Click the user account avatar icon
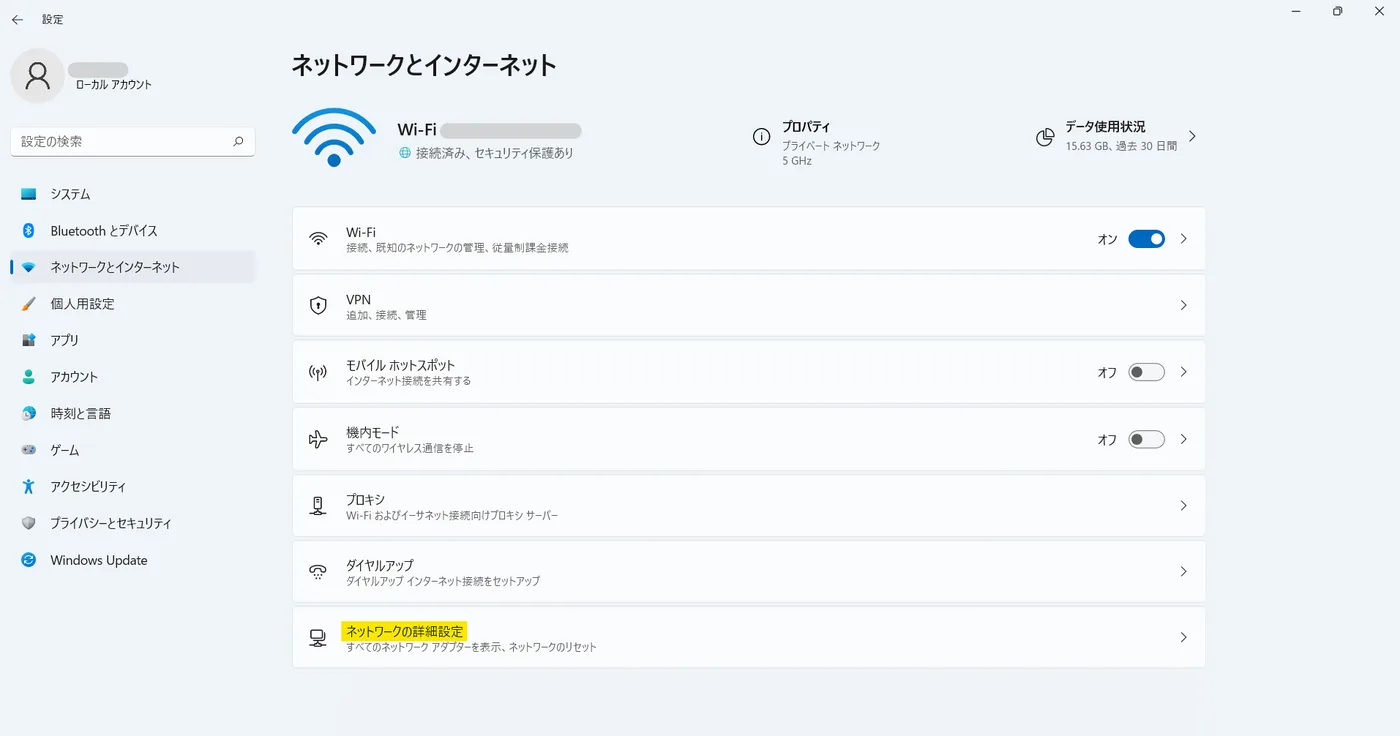The image size is (1400, 736). coord(38,75)
